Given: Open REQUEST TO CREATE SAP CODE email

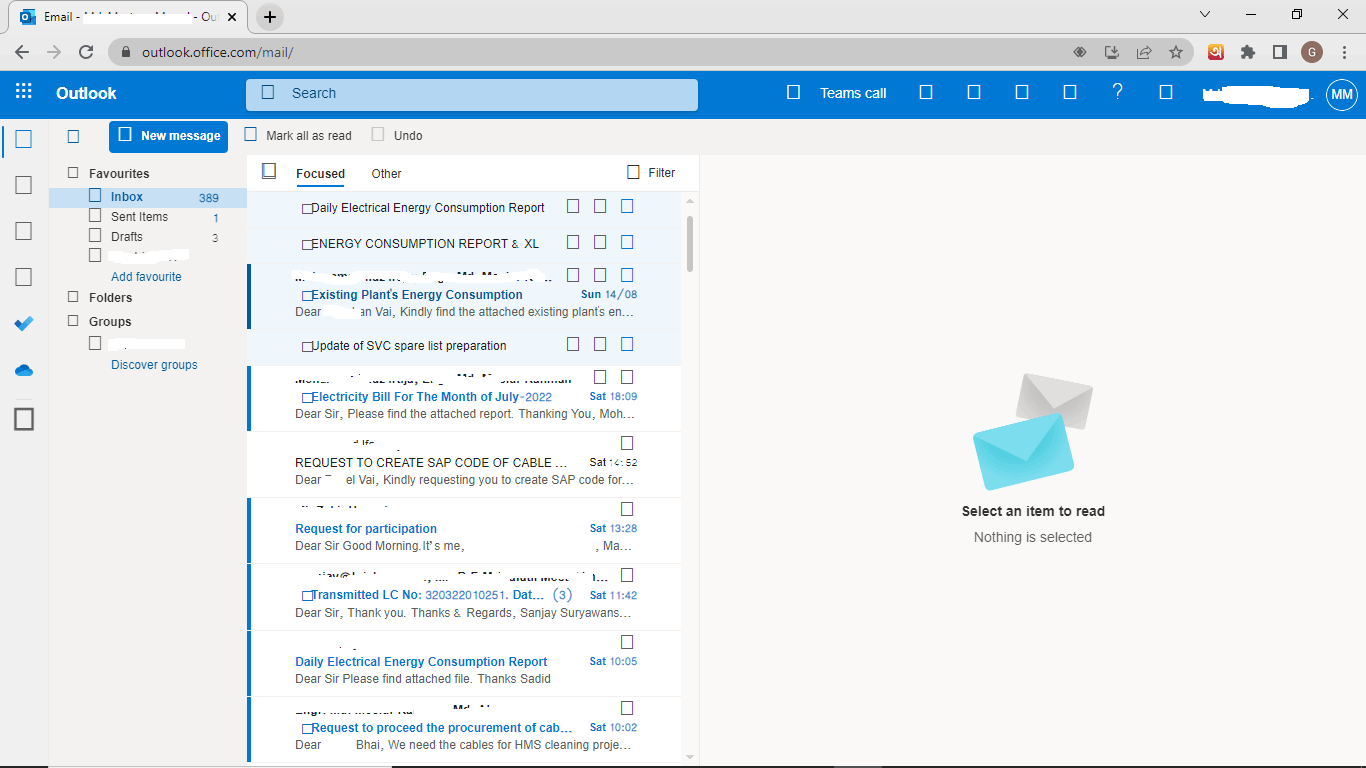Looking at the screenshot, I should click(465, 465).
